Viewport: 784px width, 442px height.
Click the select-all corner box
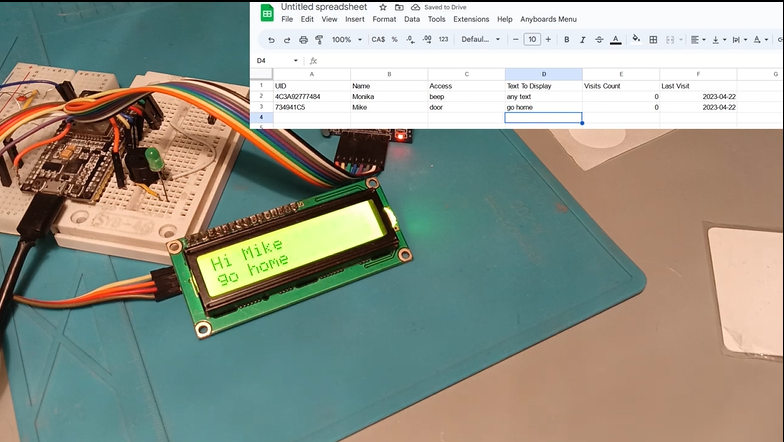pos(261,74)
